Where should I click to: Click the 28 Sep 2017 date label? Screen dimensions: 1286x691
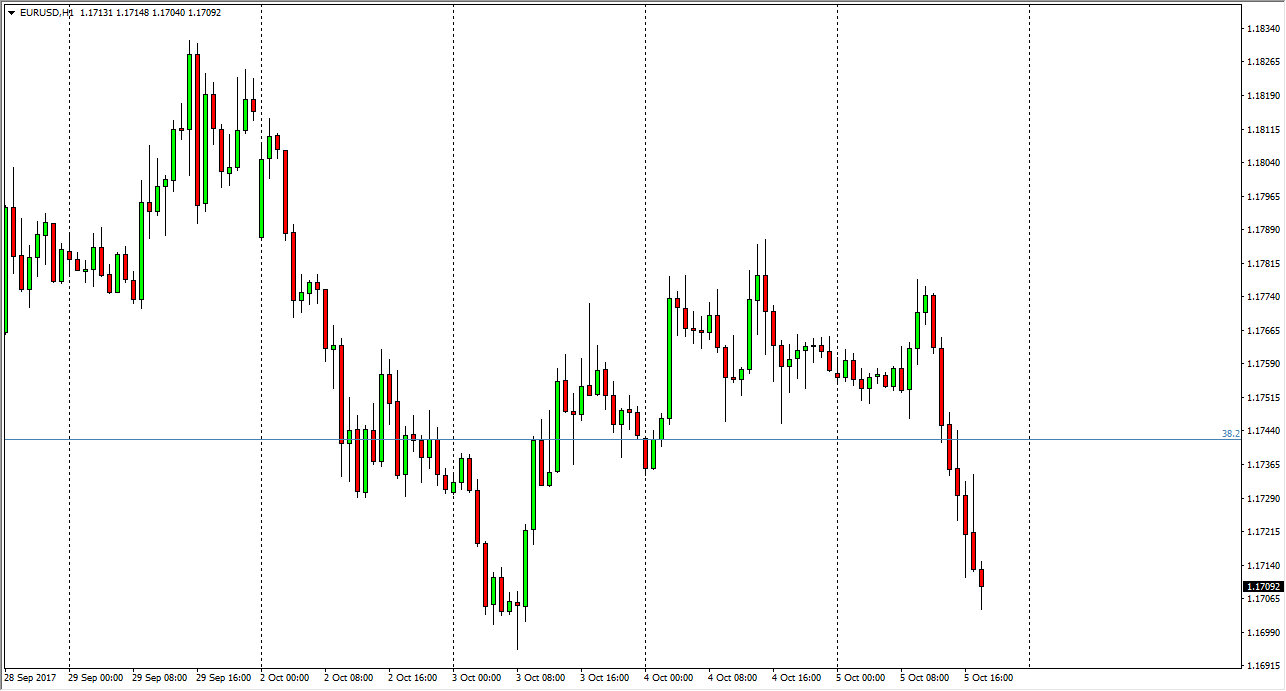point(30,678)
